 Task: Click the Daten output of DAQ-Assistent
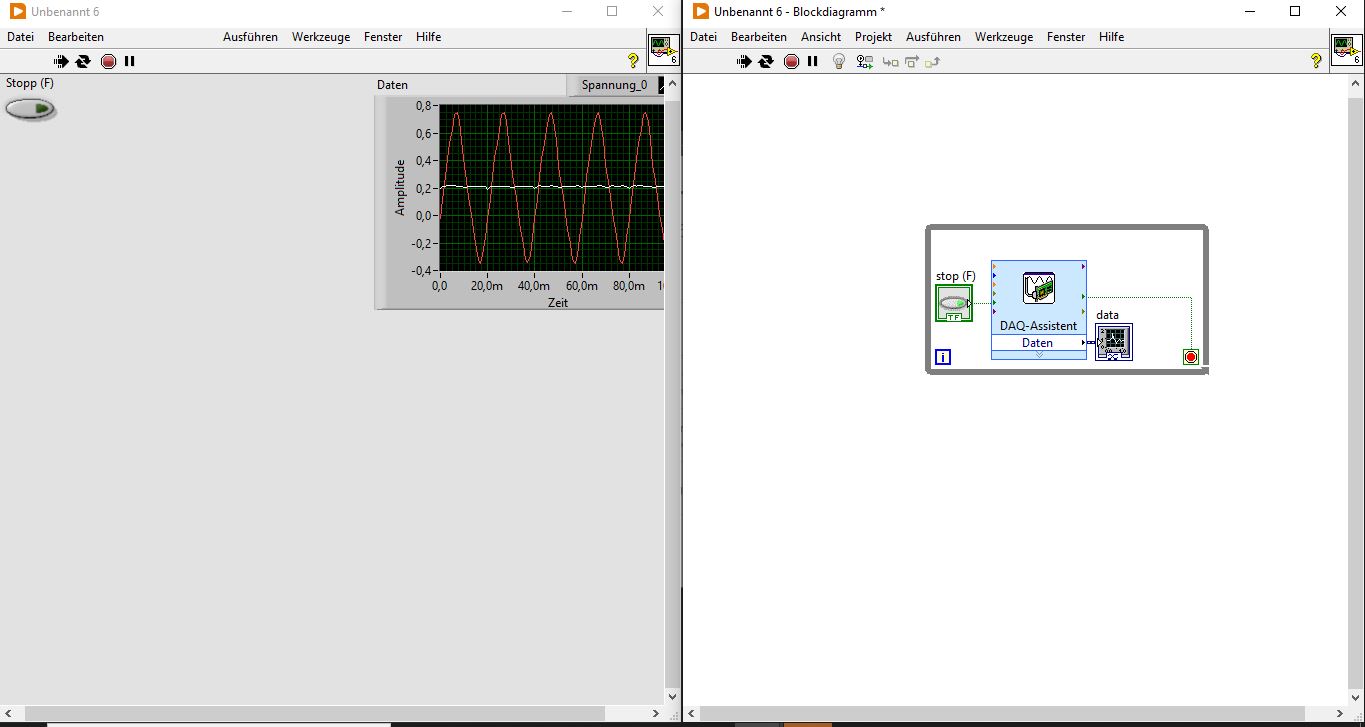pyautogui.click(x=1038, y=342)
